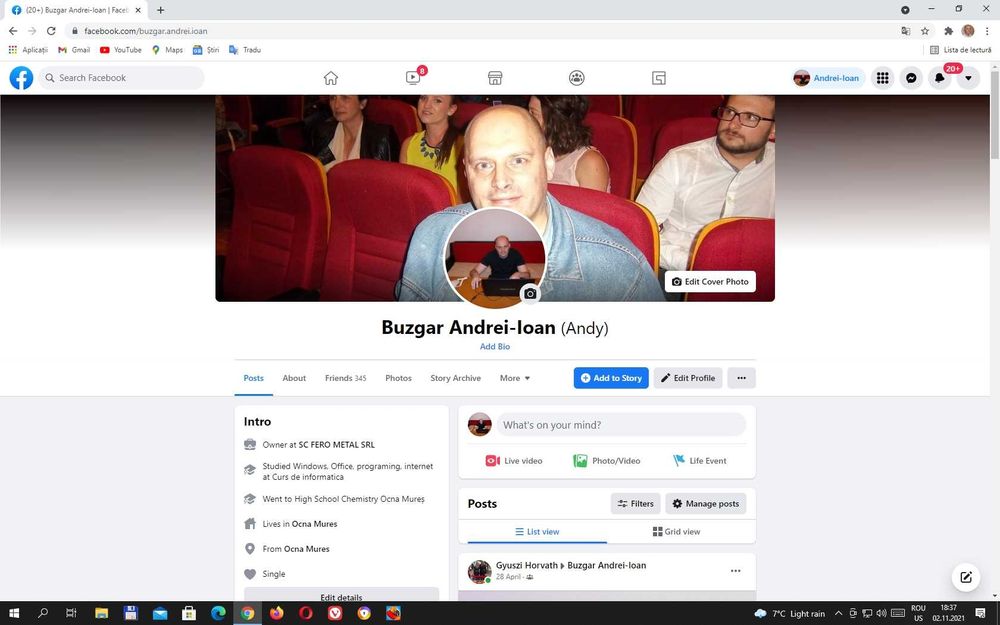Open the Știri bookmark
The height and width of the screenshot is (625, 1000).
pos(206,50)
